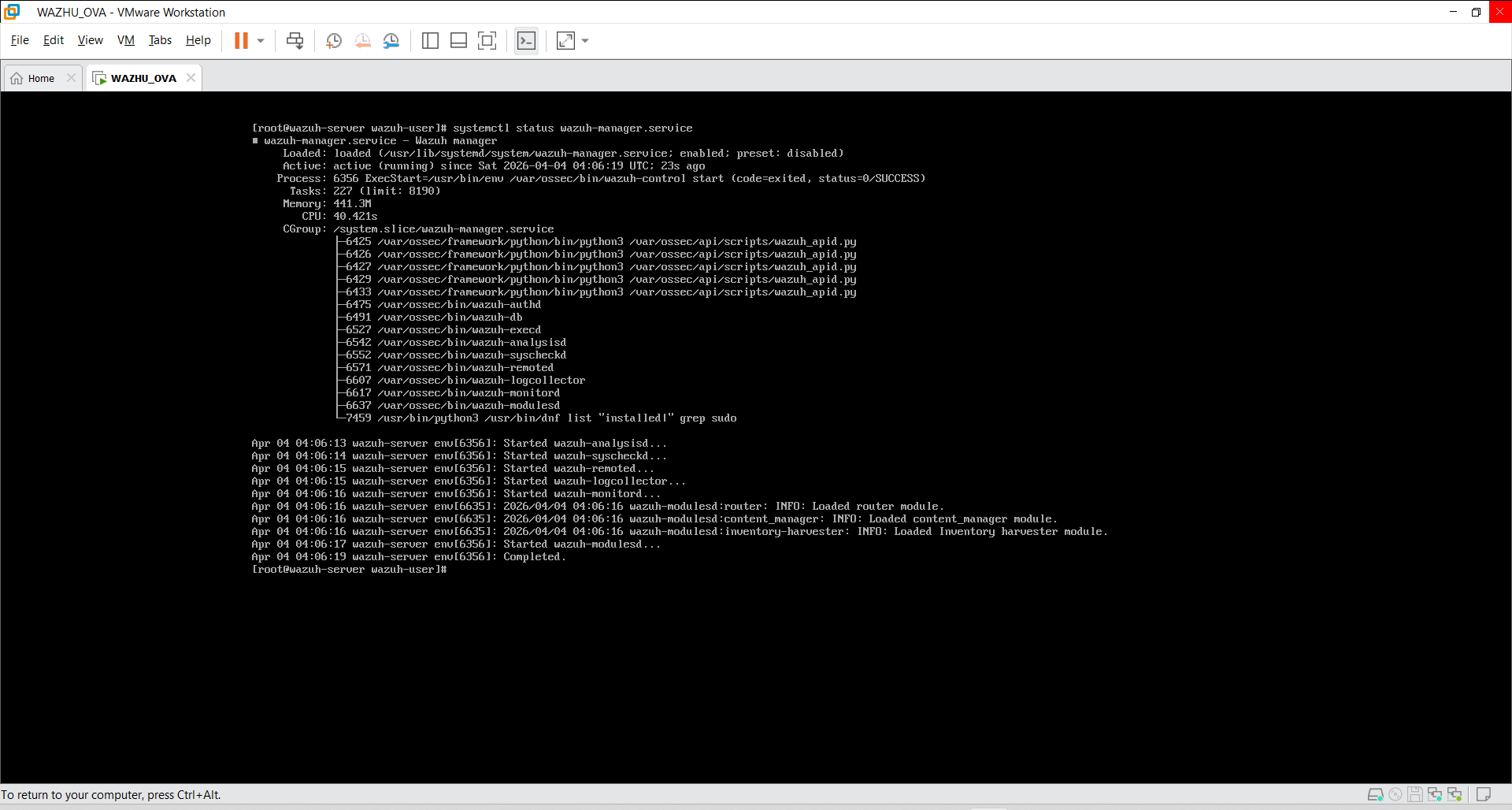This screenshot has width=1512, height=810.
Task: Open the message log note icon
Action: (1484, 794)
